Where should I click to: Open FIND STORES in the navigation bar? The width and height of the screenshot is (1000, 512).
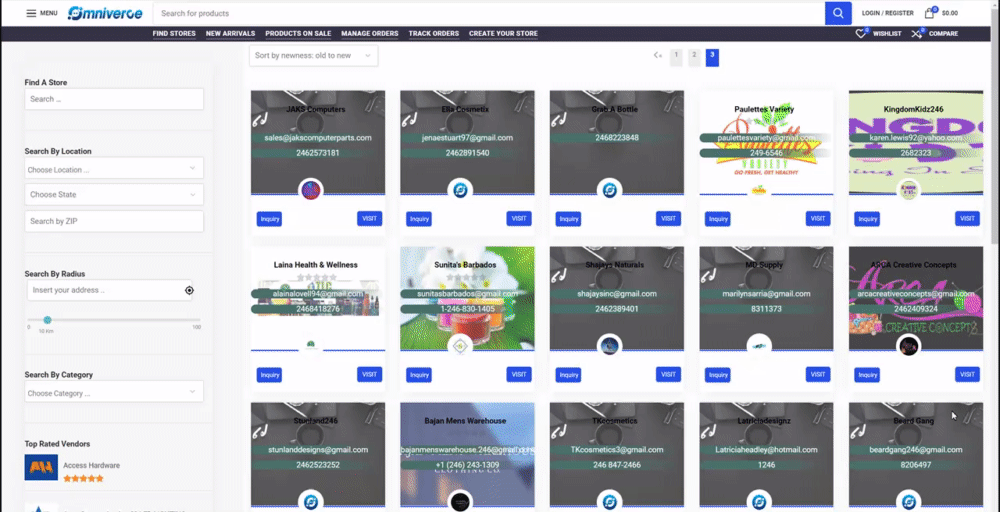tap(174, 34)
